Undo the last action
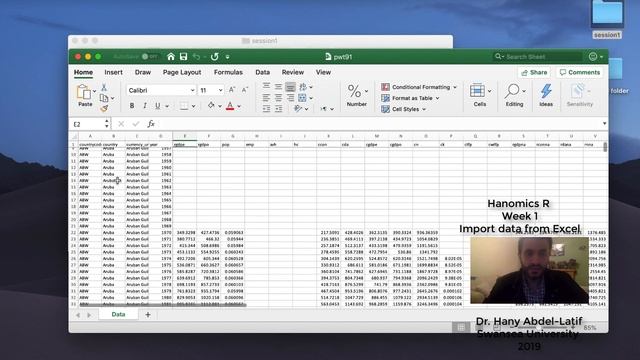Viewport: 640px width, 360px height. tap(197, 57)
